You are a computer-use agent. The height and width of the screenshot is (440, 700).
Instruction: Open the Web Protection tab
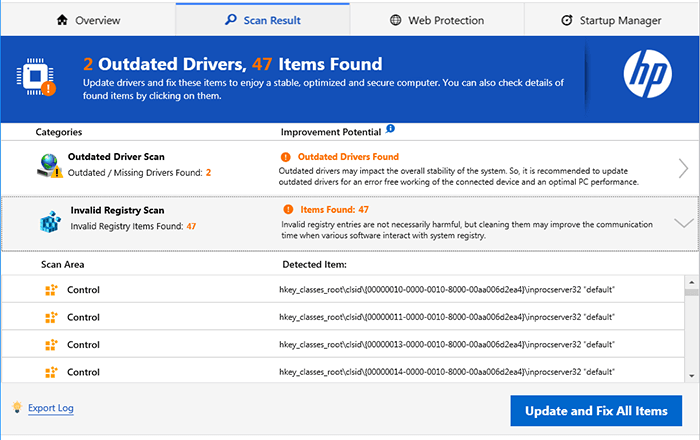click(437, 20)
